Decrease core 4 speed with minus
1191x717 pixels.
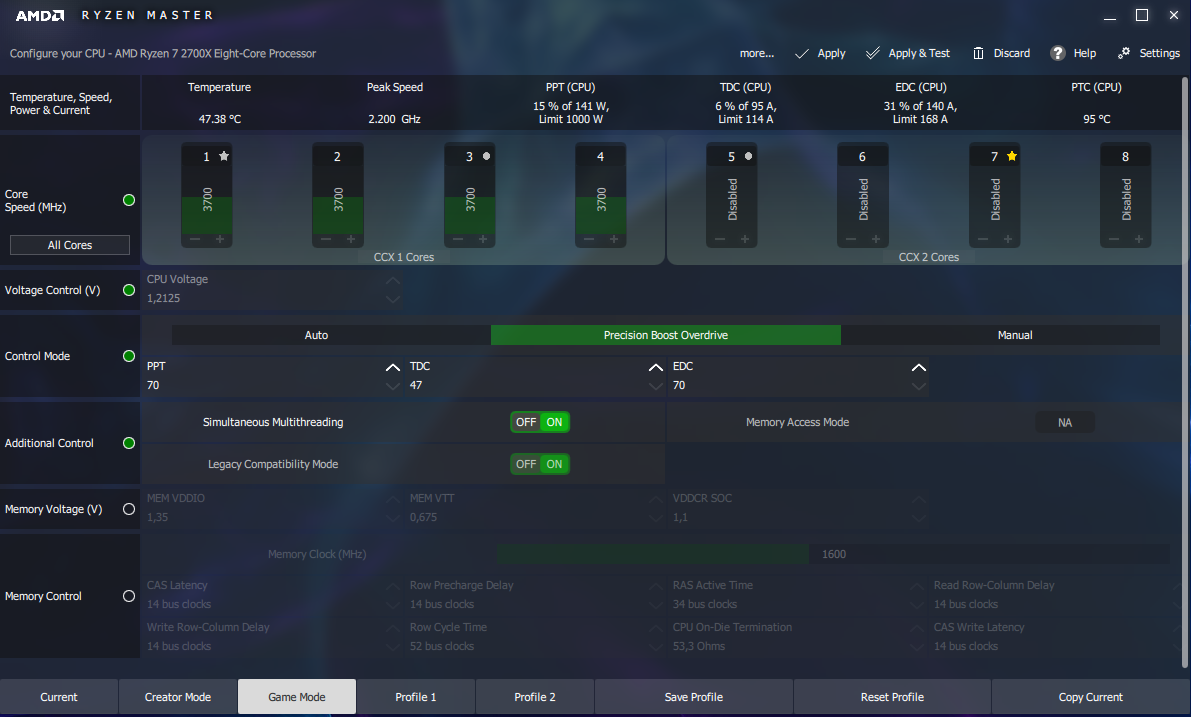[x=589, y=239]
